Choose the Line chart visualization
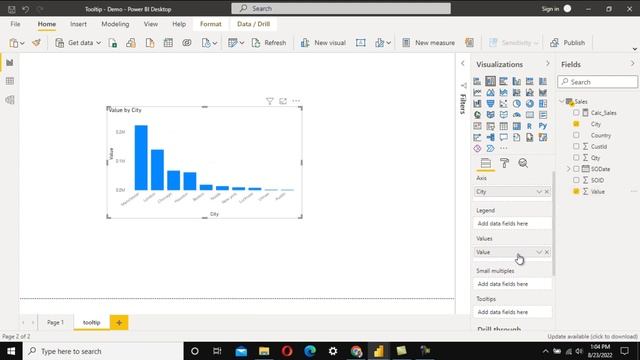The image size is (640, 360). coord(477,93)
